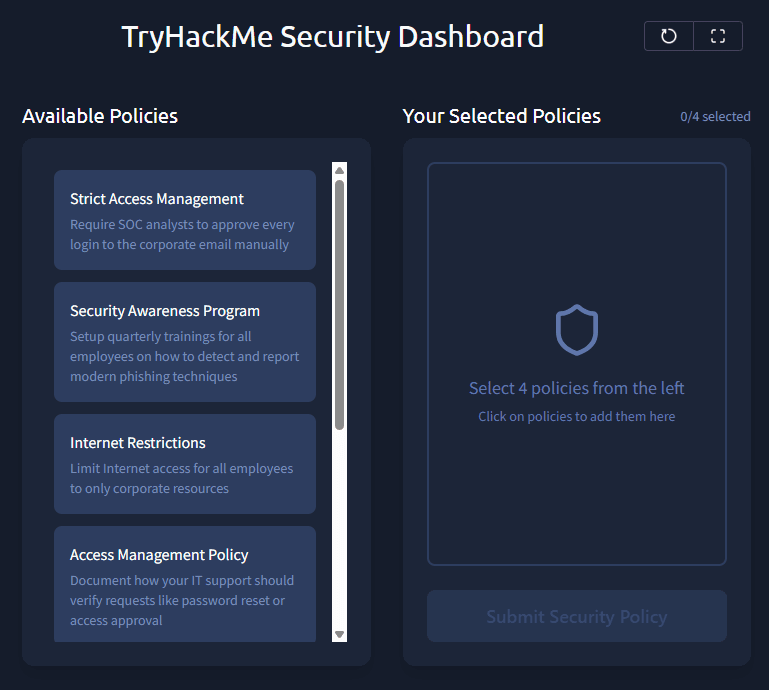Click the scroll down arrow in policy list
The height and width of the screenshot is (690, 769).
tap(339, 634)
